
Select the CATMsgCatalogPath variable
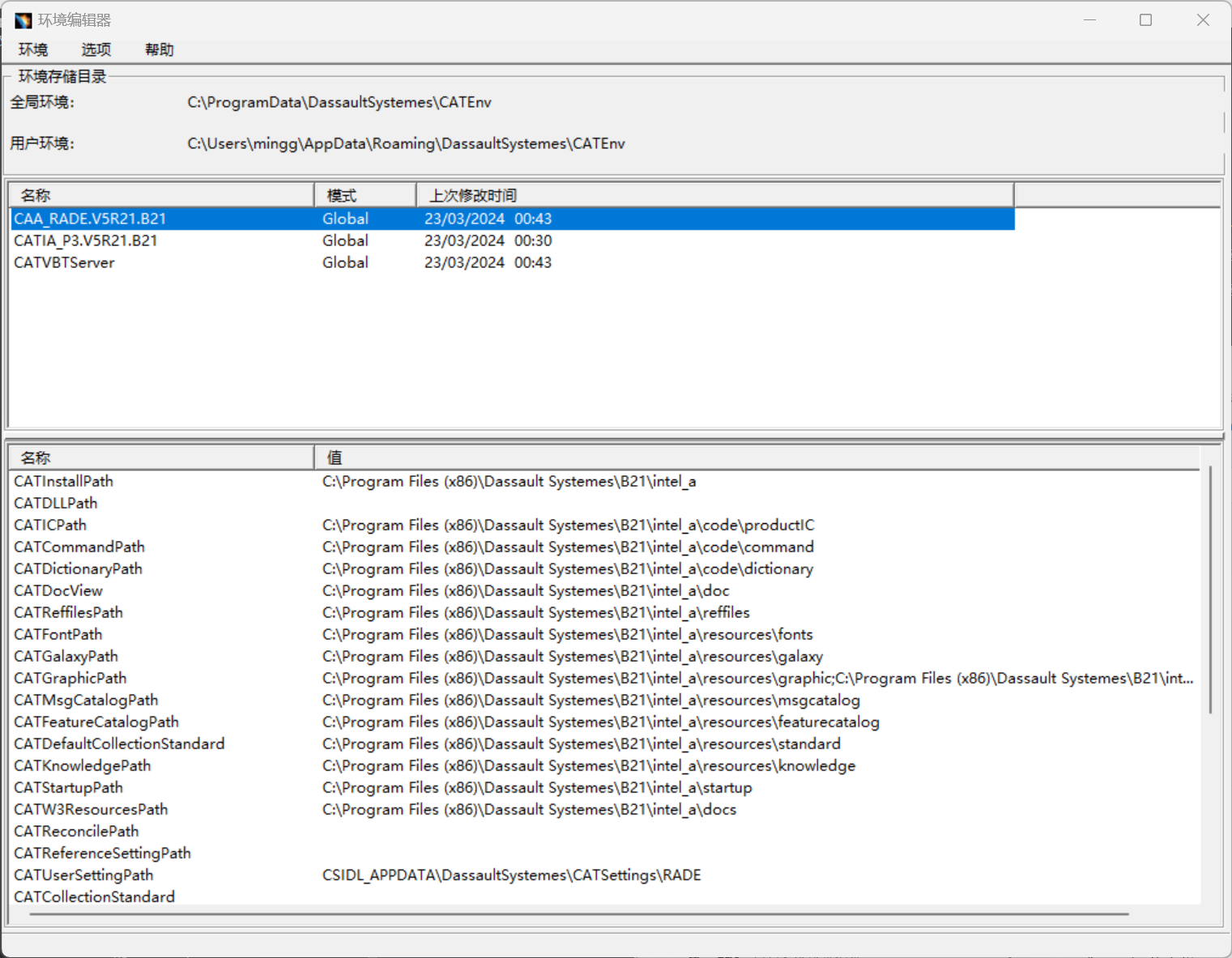[86, 700]
